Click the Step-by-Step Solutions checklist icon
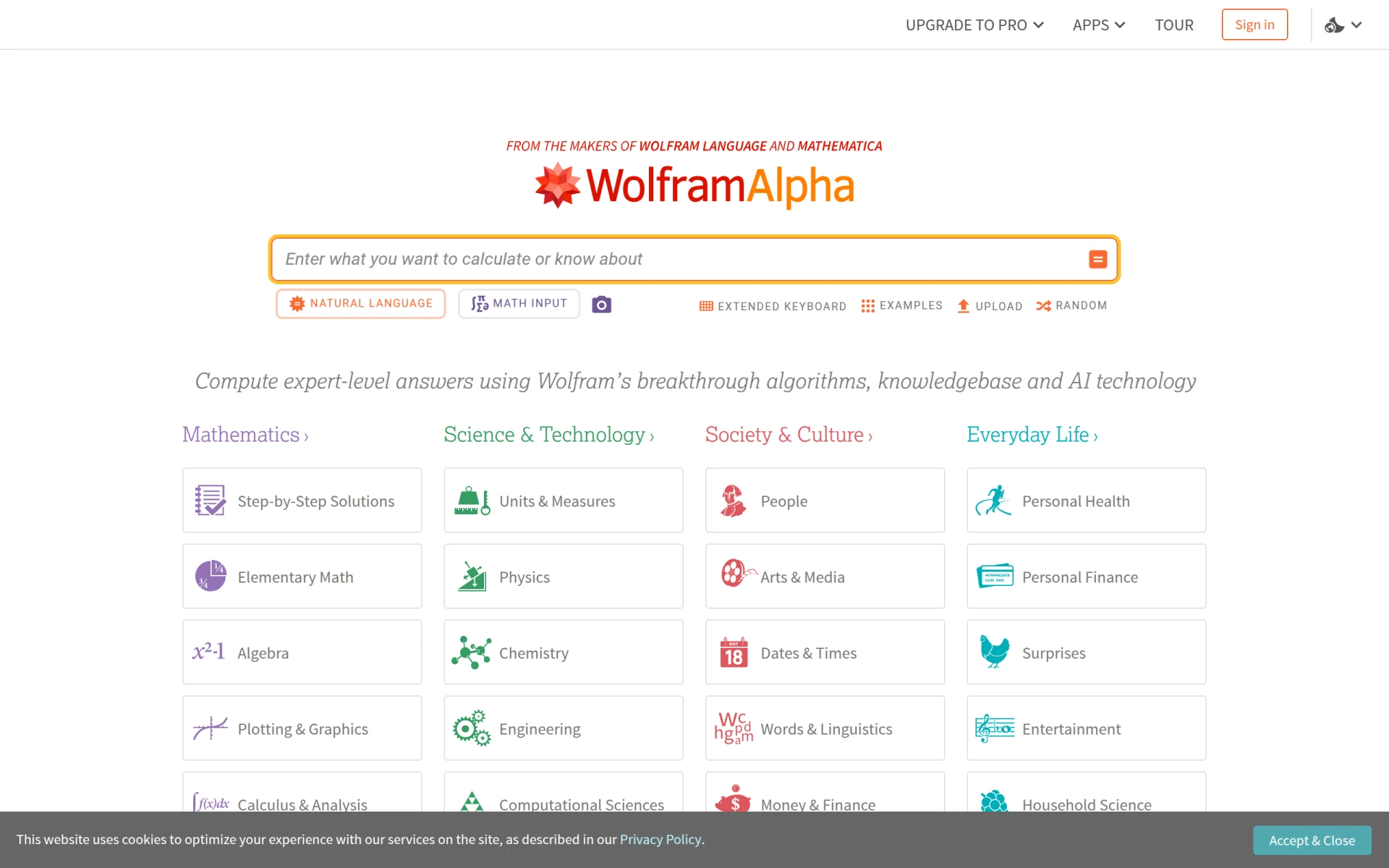 pyautogui.click(x=211, y=500)
